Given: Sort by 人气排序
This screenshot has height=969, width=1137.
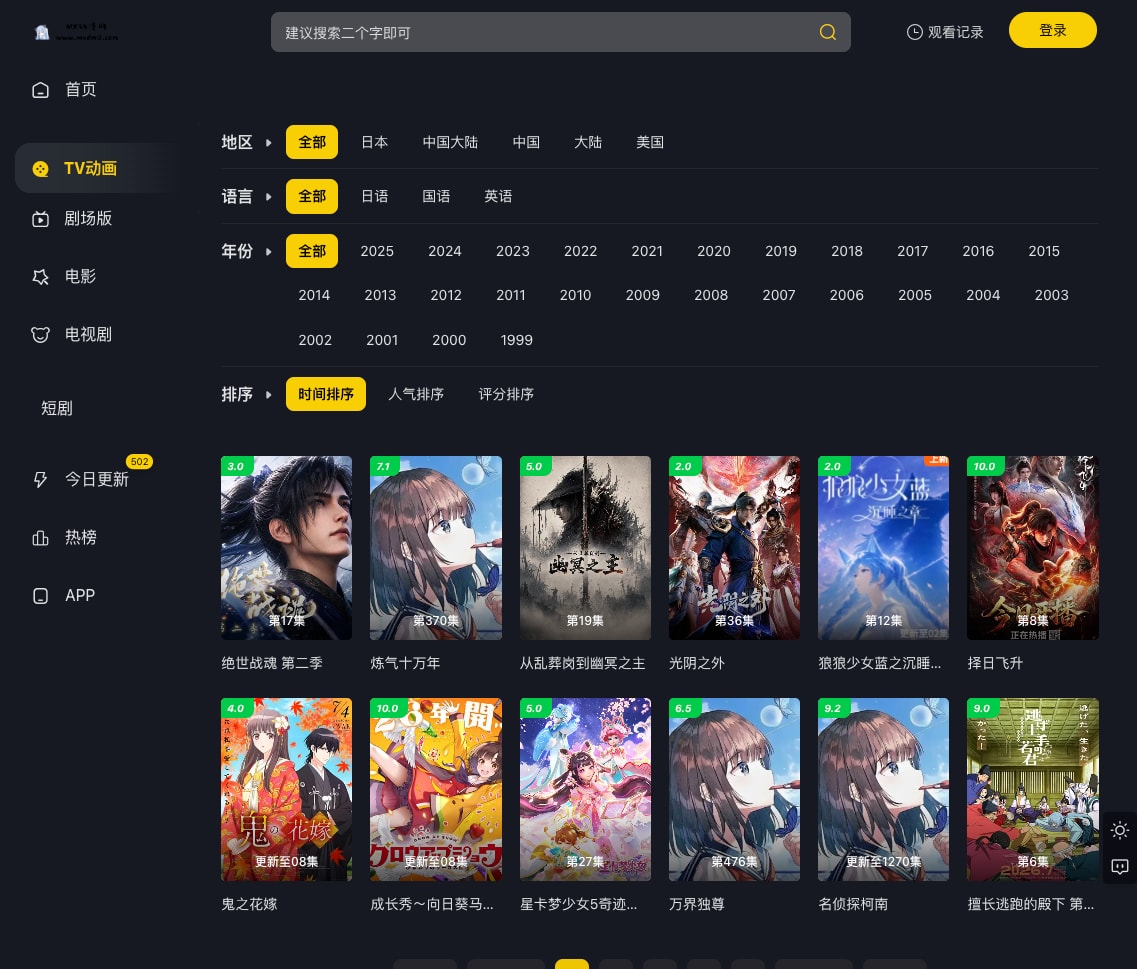Looking at the screenshot, I should [415, 394].
